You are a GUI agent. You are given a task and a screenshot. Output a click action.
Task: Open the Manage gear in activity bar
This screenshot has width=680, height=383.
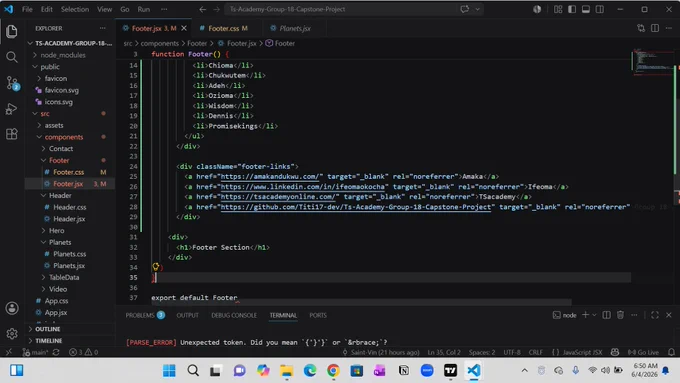point(12,333)
